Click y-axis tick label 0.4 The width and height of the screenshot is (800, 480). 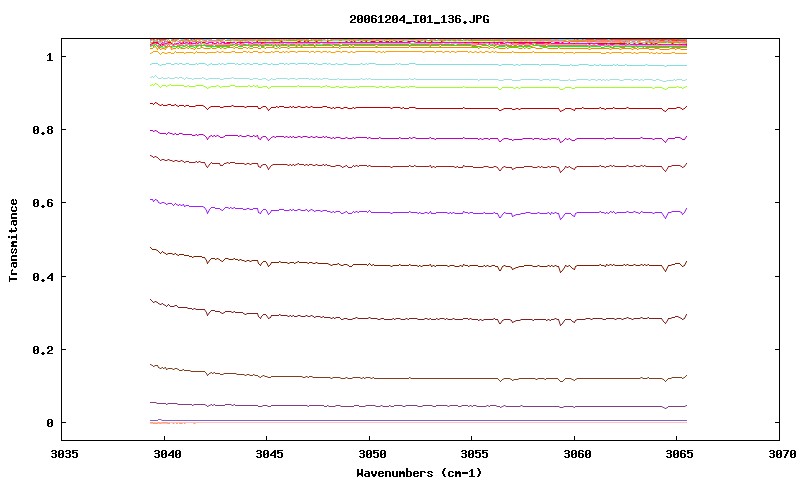point(43,276)
